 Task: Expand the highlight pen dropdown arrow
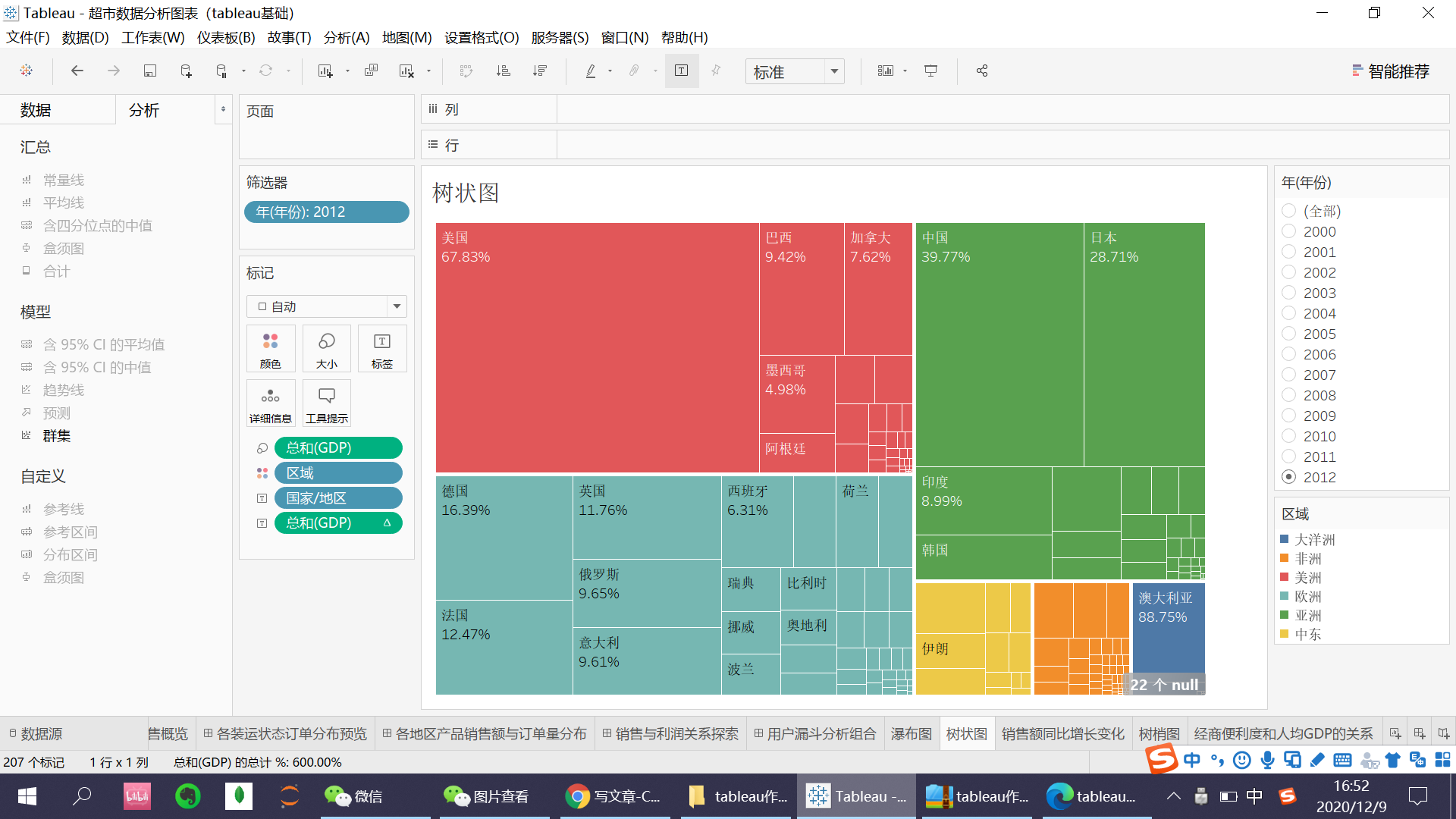pos(610,71)
